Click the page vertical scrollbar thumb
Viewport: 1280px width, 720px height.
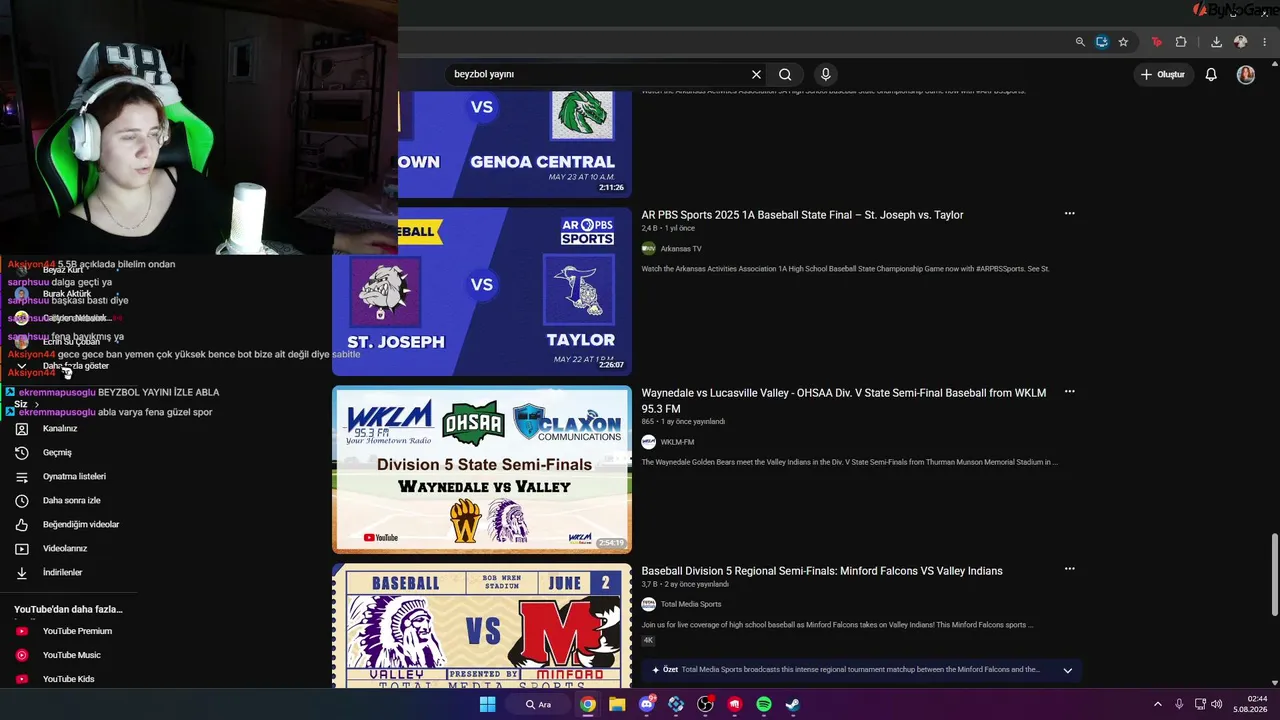1274,575
